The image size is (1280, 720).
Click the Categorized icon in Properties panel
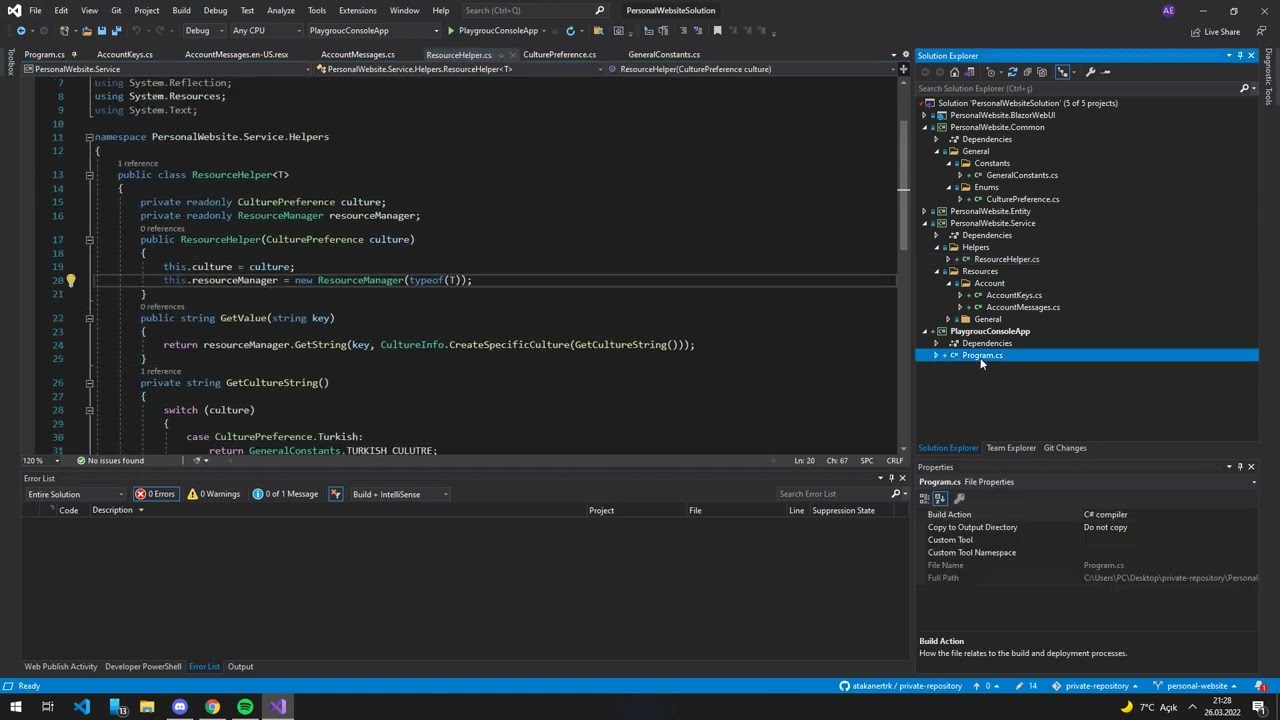(x=925, y=498)
